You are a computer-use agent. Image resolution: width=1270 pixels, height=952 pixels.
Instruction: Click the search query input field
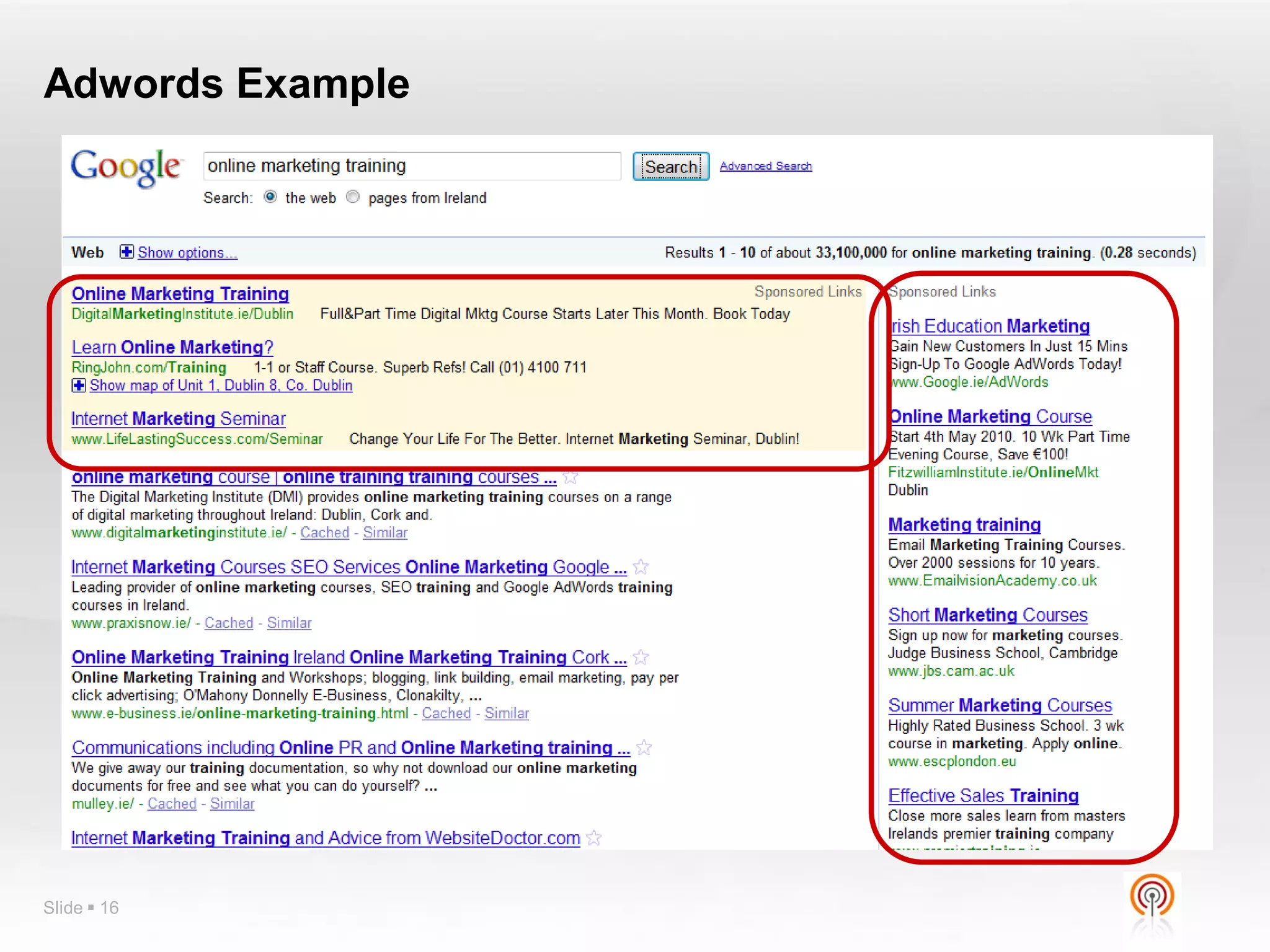412,166
